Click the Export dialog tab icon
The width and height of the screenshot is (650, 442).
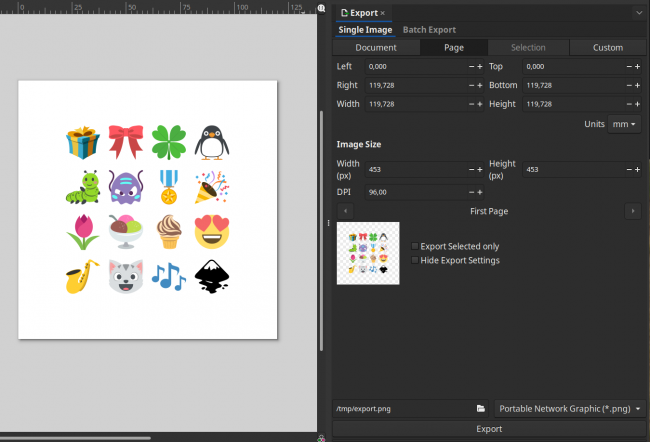(344, 13)
